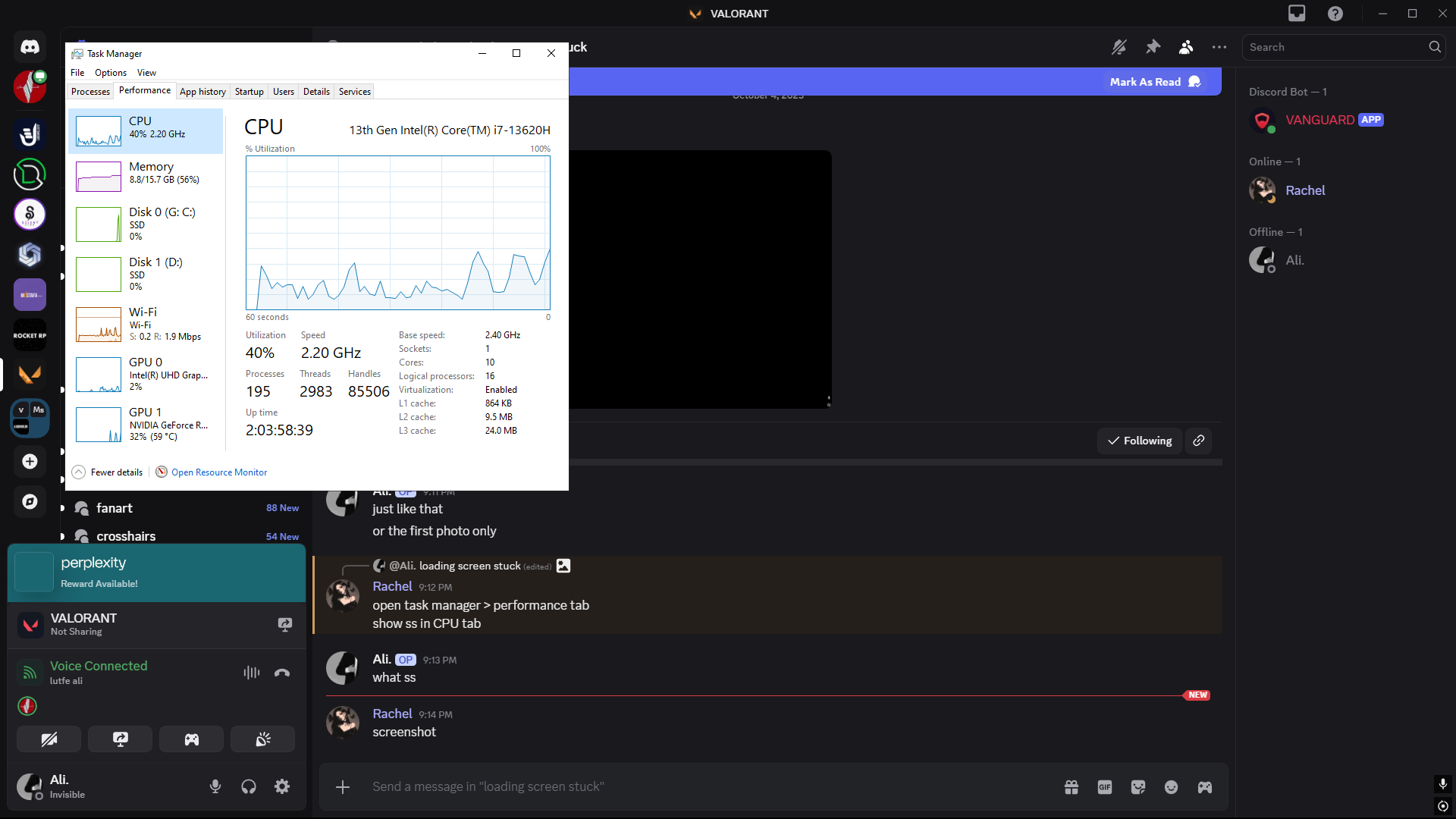Open the gift Nitro icon
Image resolution: width=1456 pixels, height=819 pixels.
pos(1071,787)
